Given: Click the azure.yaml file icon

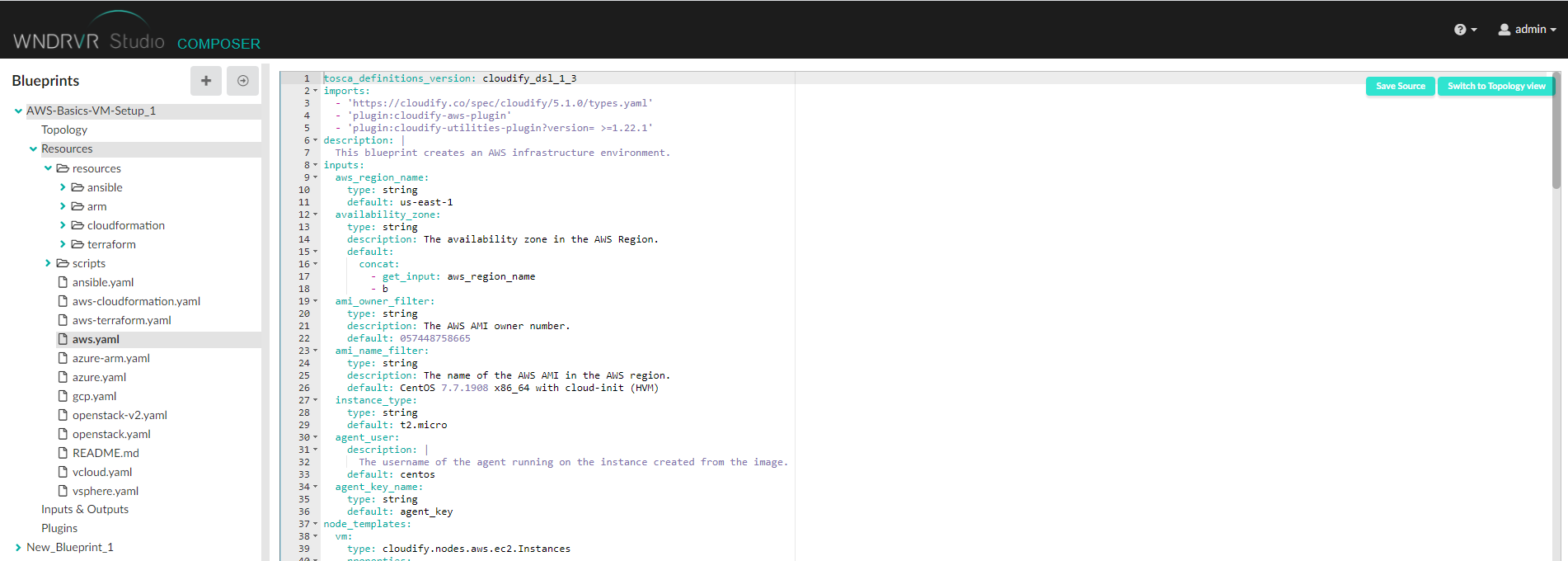Looking at the screenshot, I should click(x=63, y=377).
